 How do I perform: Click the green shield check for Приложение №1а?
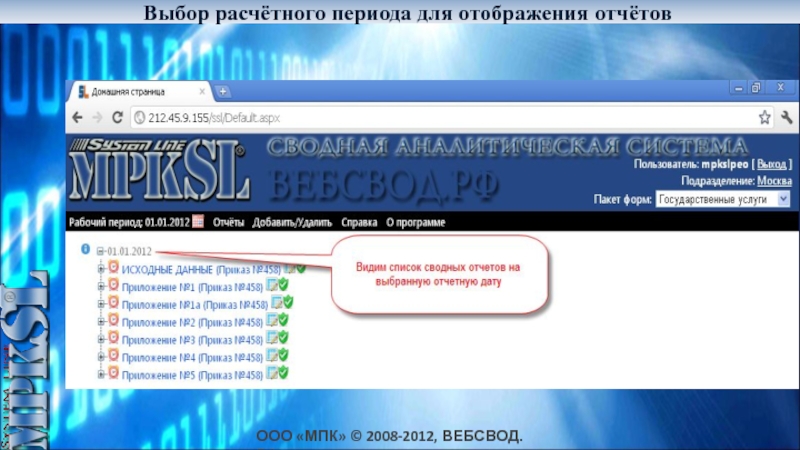click(x=288, y=302)
